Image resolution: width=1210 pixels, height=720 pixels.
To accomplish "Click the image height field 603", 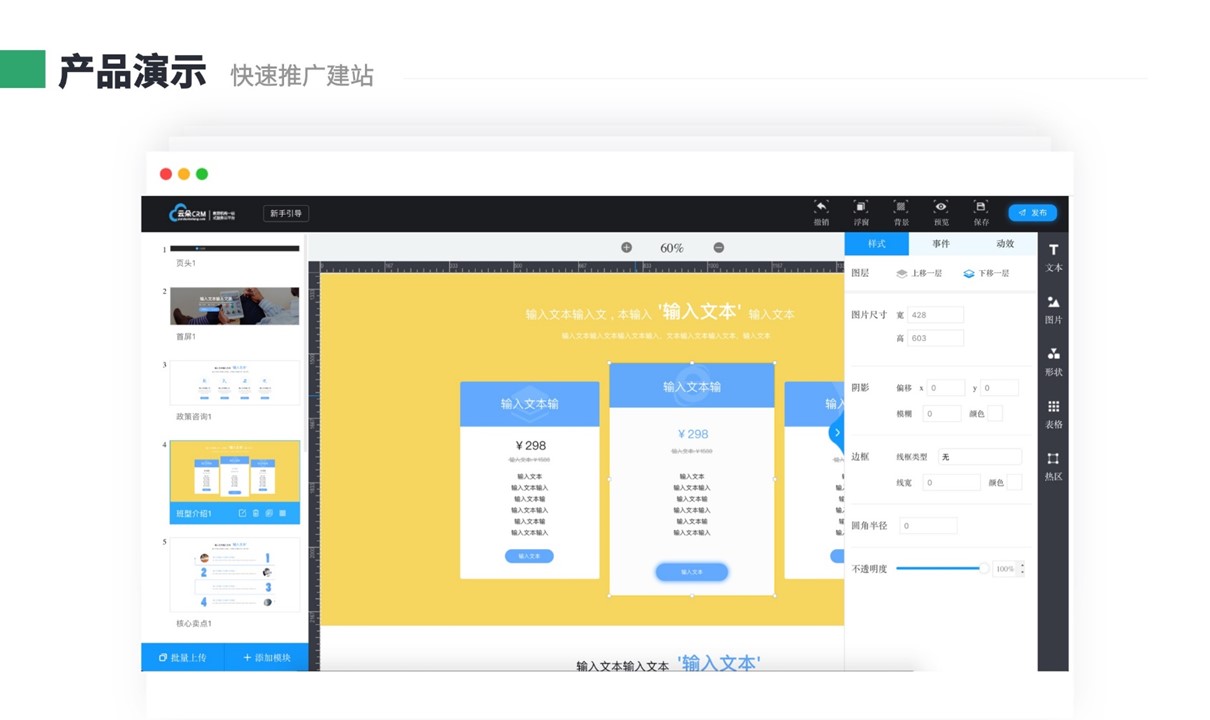I will click(935, 338).
